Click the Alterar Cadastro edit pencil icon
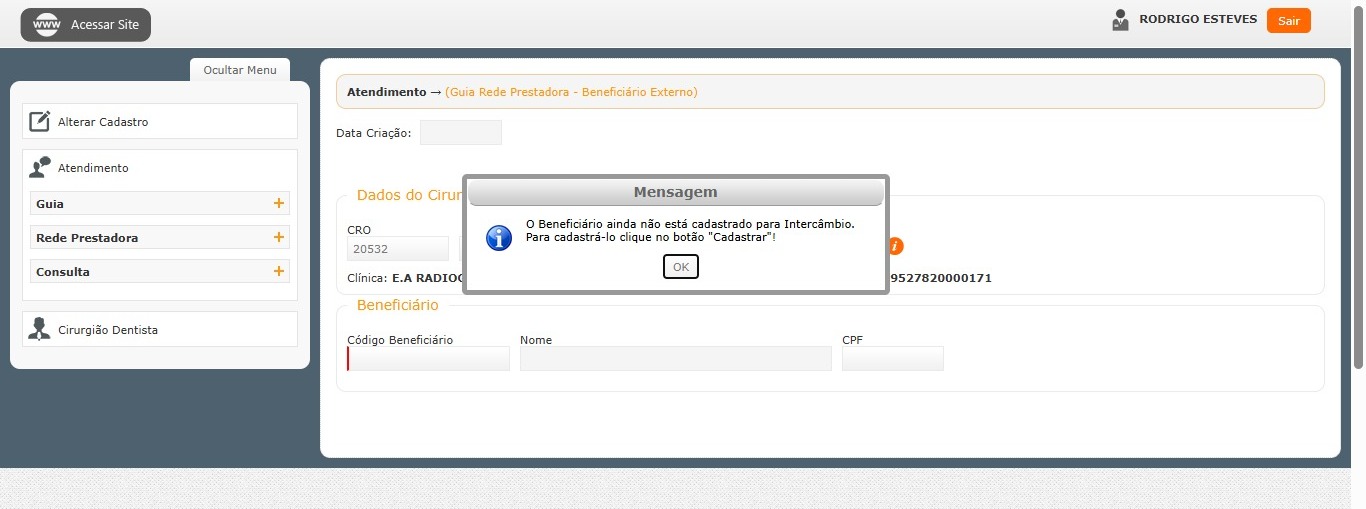This screenshot has width=1366, height=509. tap(40, 121)
